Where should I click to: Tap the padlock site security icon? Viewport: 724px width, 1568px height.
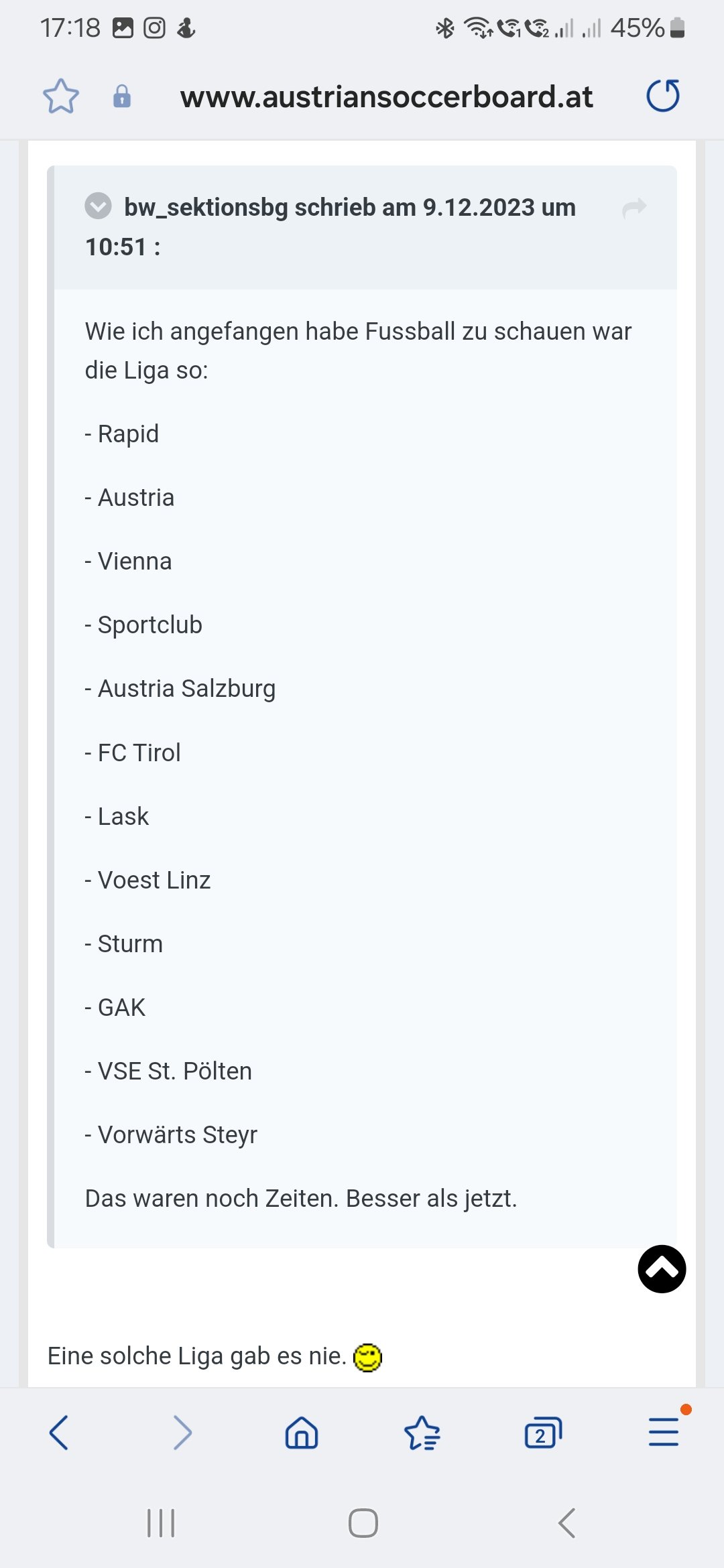click(121, 96)
